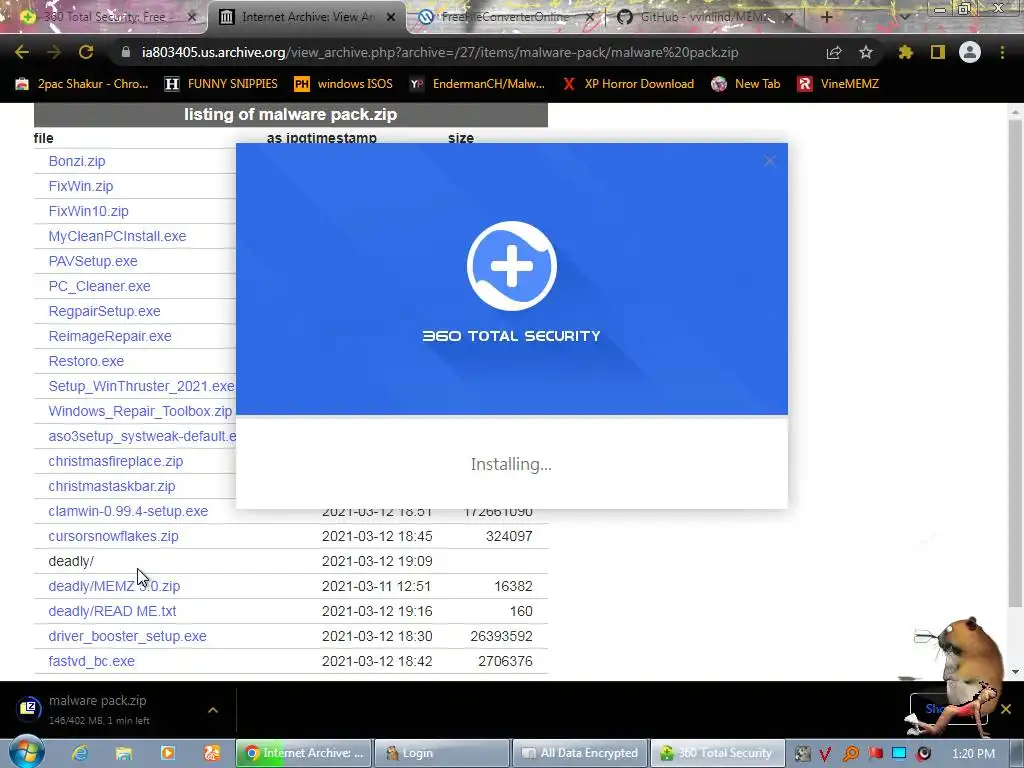The height and width of the screenshot is (768, 1024).
Task: Open the christmastaskbar.zip link
Action: click(112, 486)
